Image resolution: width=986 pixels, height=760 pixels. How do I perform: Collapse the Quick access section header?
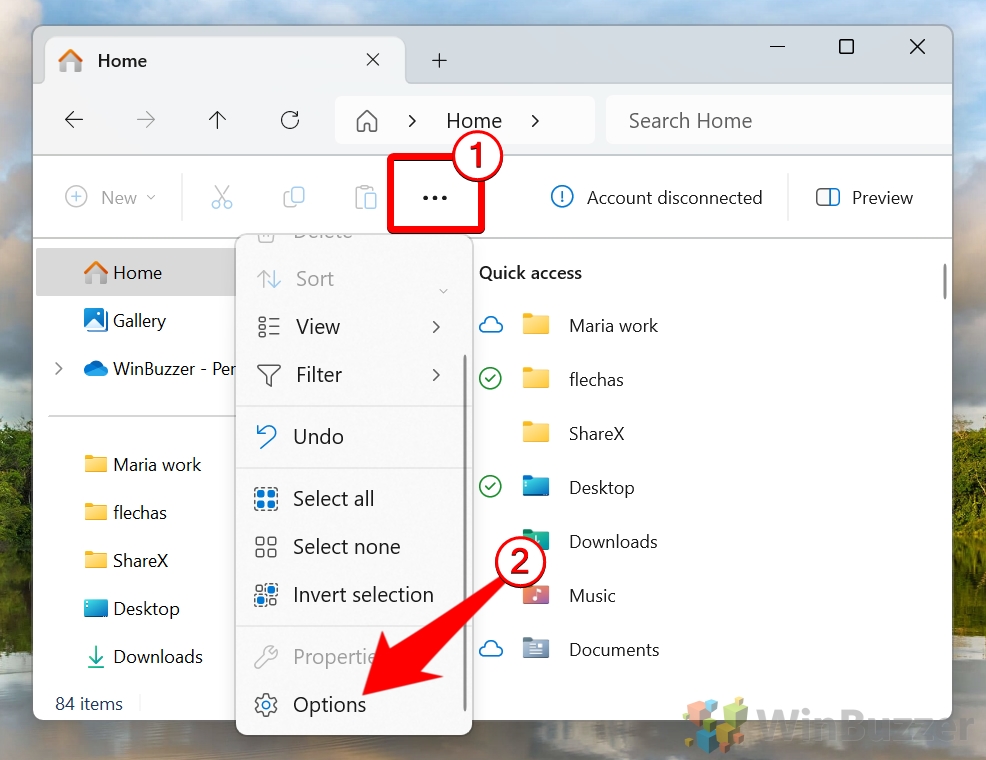[530, 273]
